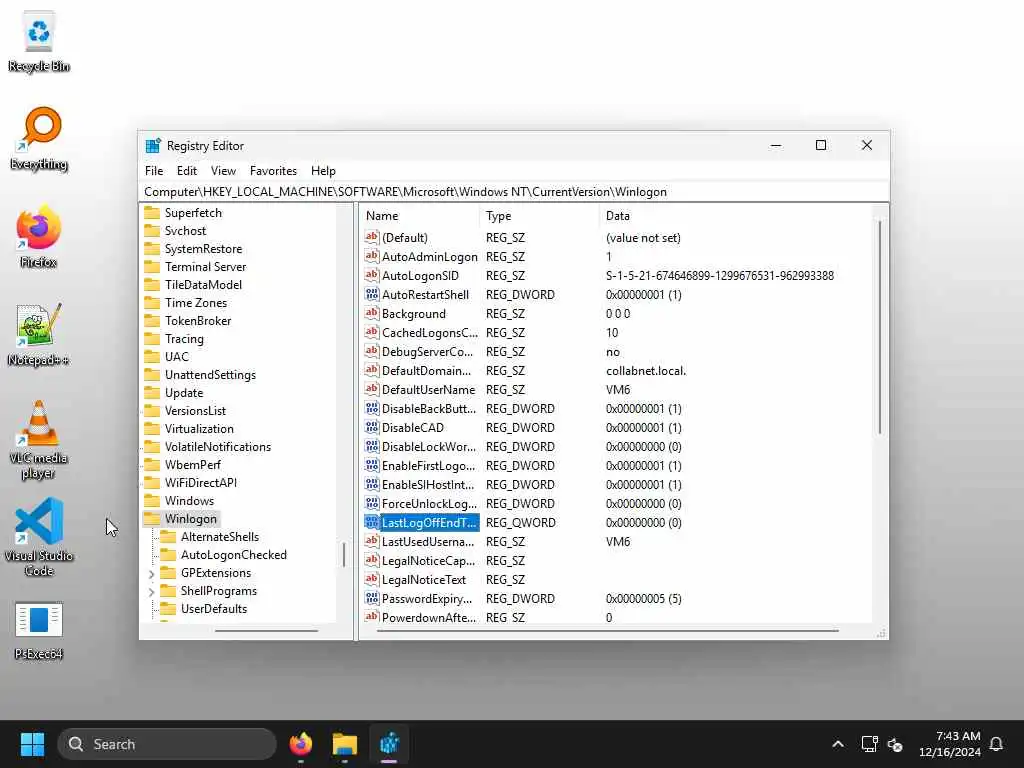Click Registry Editor taskbar icon
This screenshot has width=1024, height=768.
pos(389,744)
